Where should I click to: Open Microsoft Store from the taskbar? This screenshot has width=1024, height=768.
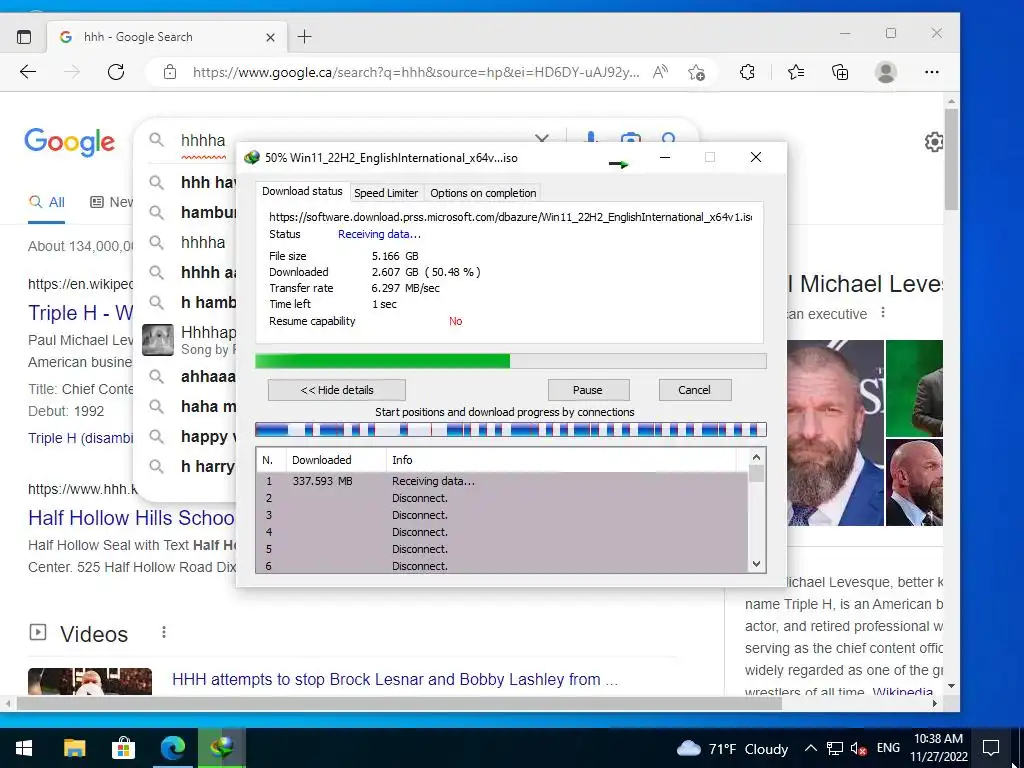[x=123, y=748]
